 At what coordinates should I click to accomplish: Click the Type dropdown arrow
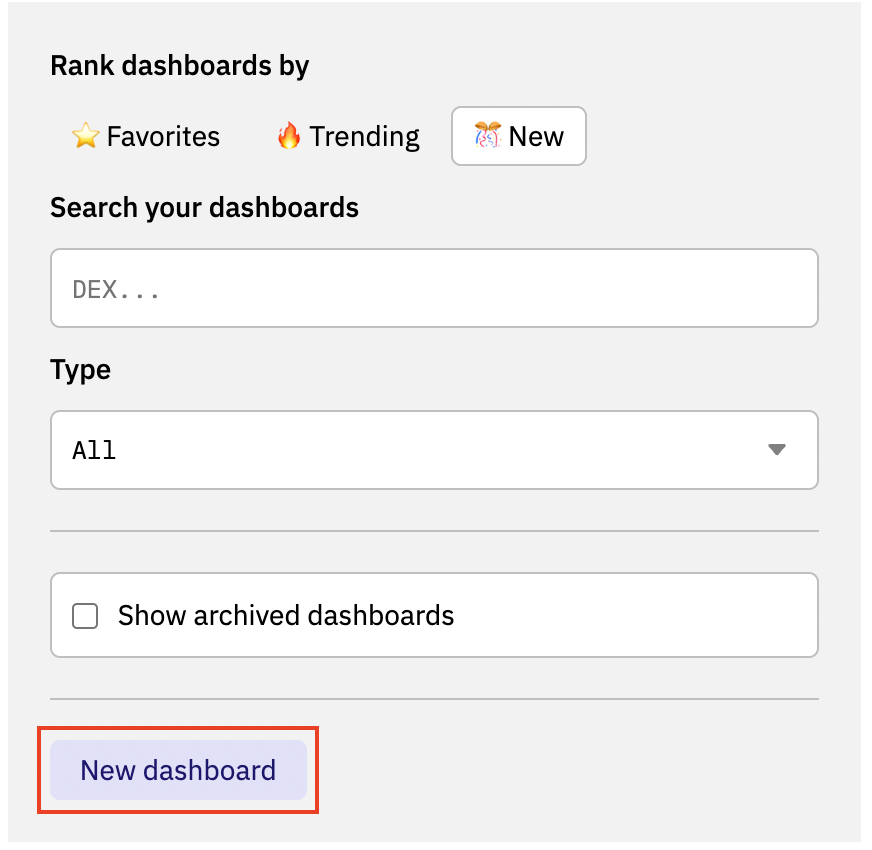tap(777, 450)
